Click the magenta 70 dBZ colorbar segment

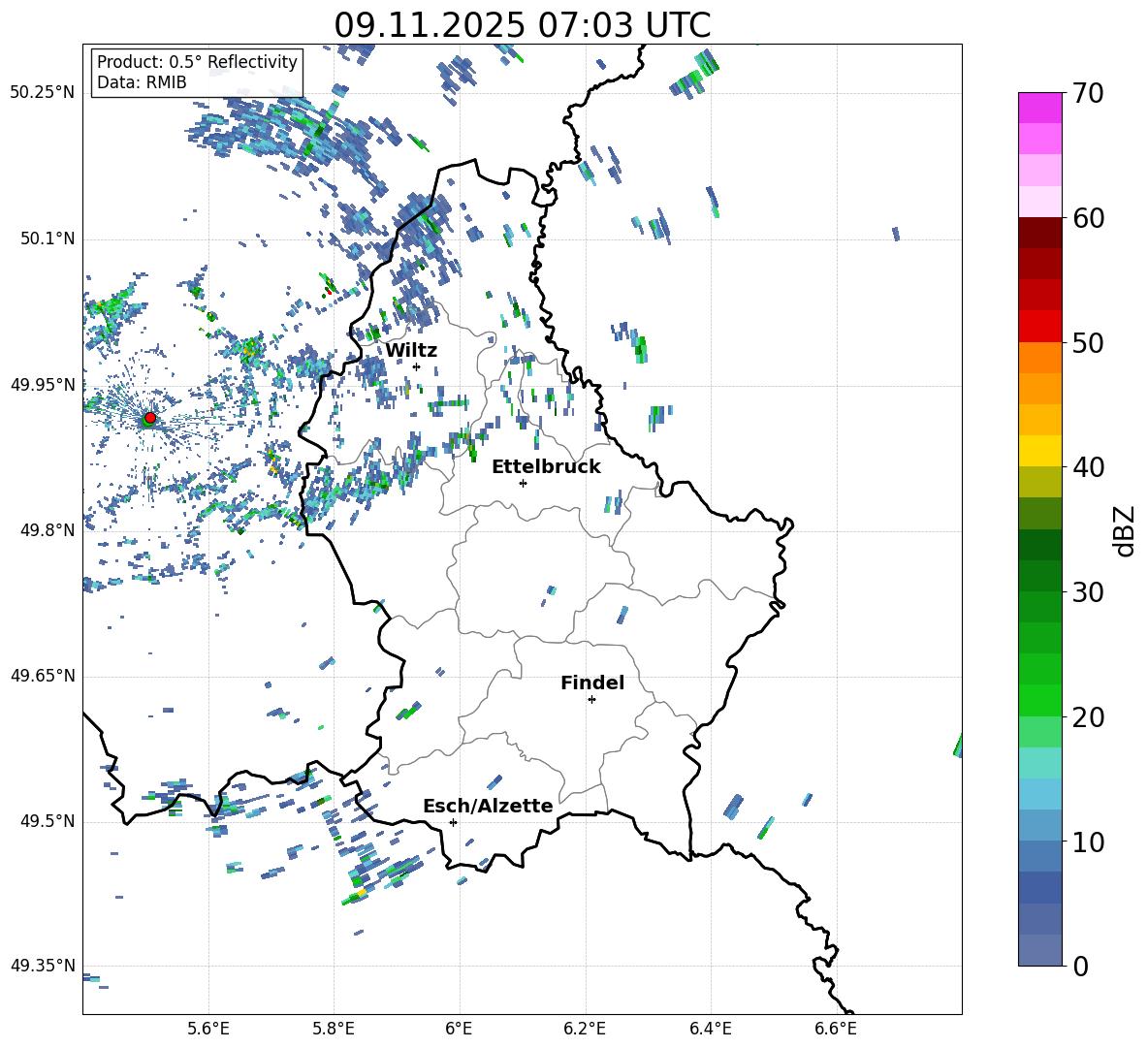[1039, 108]
